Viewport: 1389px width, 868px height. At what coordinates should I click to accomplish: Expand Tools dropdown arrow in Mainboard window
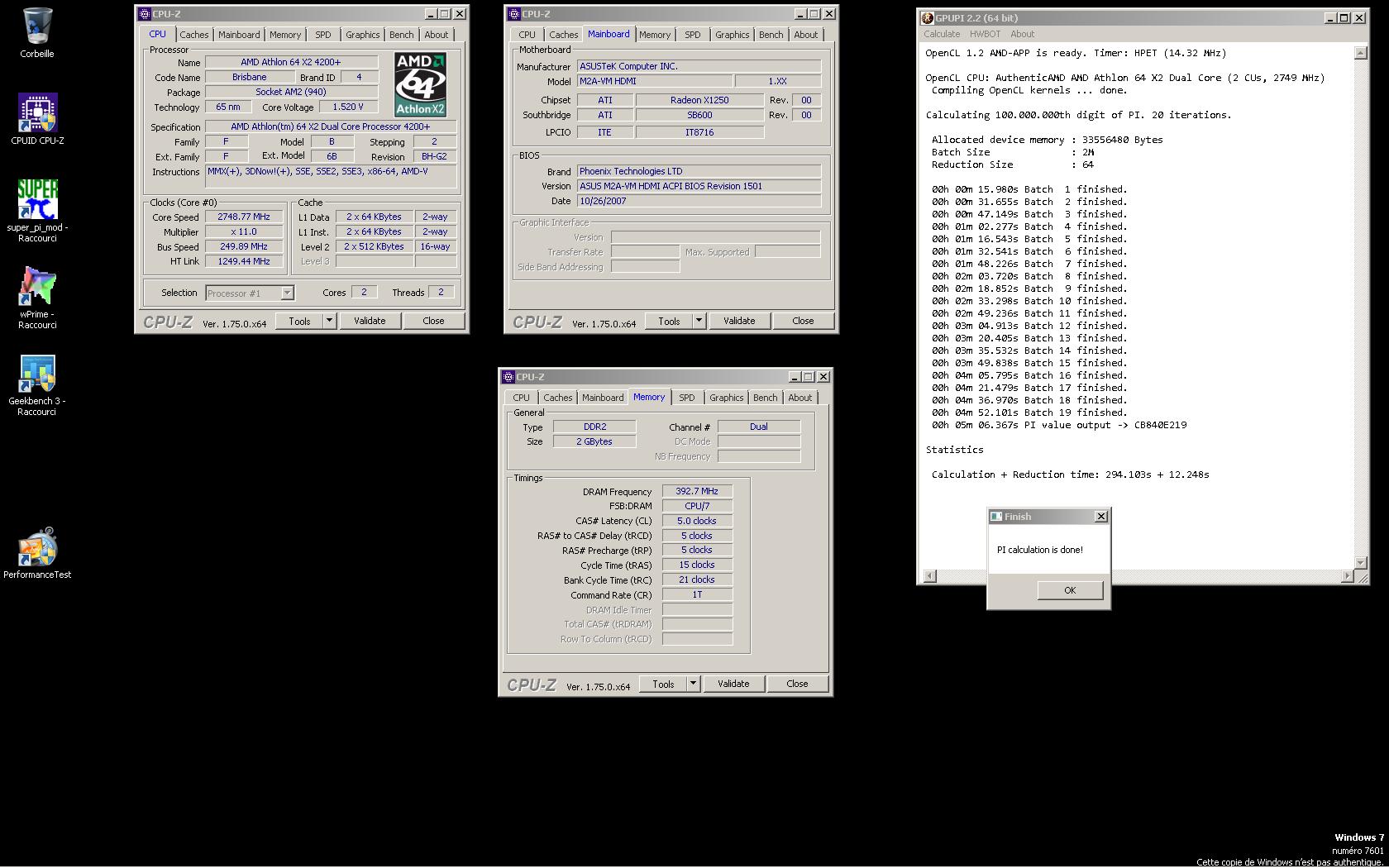[x=699, y=321]
